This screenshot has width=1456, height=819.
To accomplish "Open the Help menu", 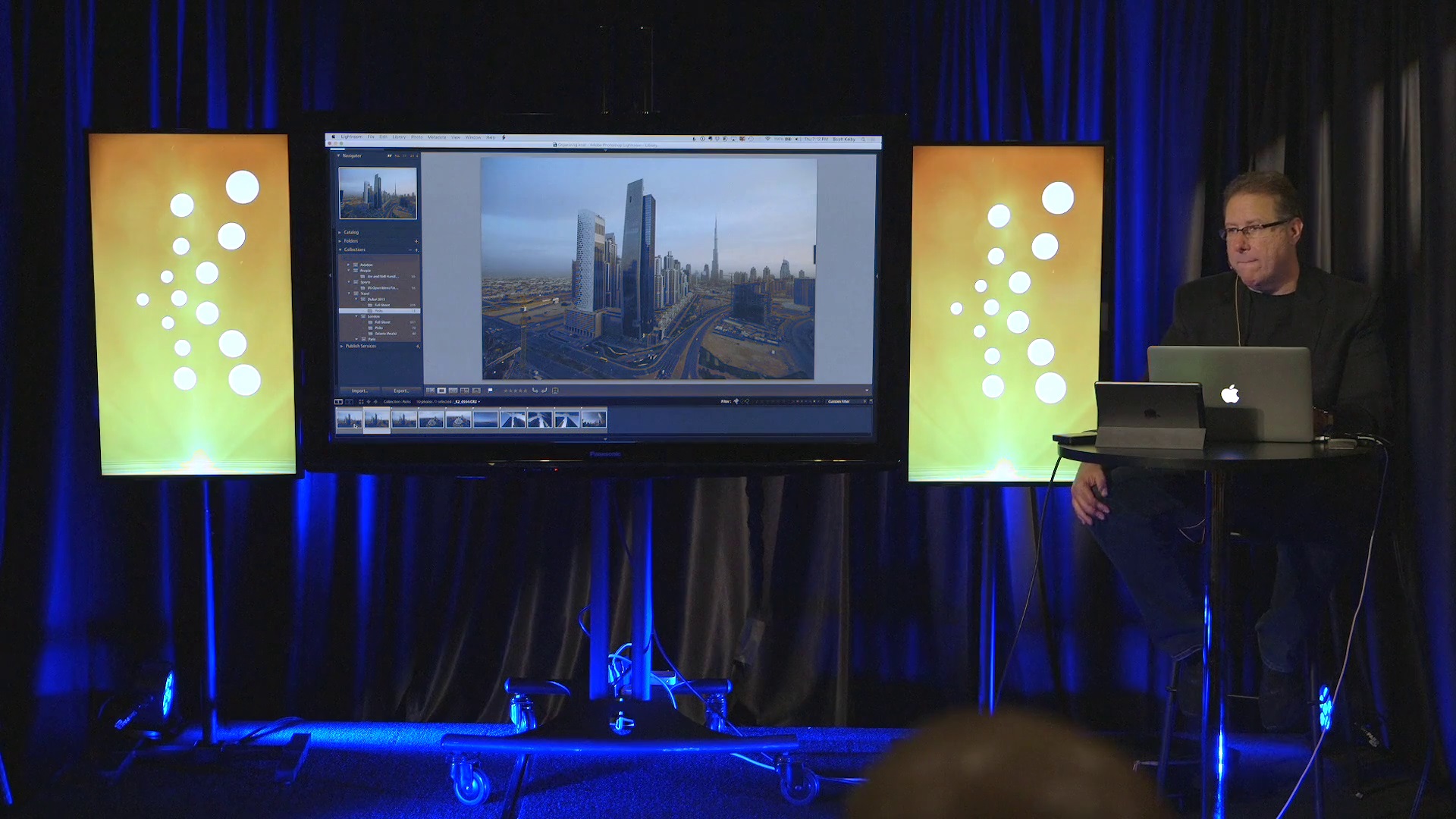I will (491, 137).
